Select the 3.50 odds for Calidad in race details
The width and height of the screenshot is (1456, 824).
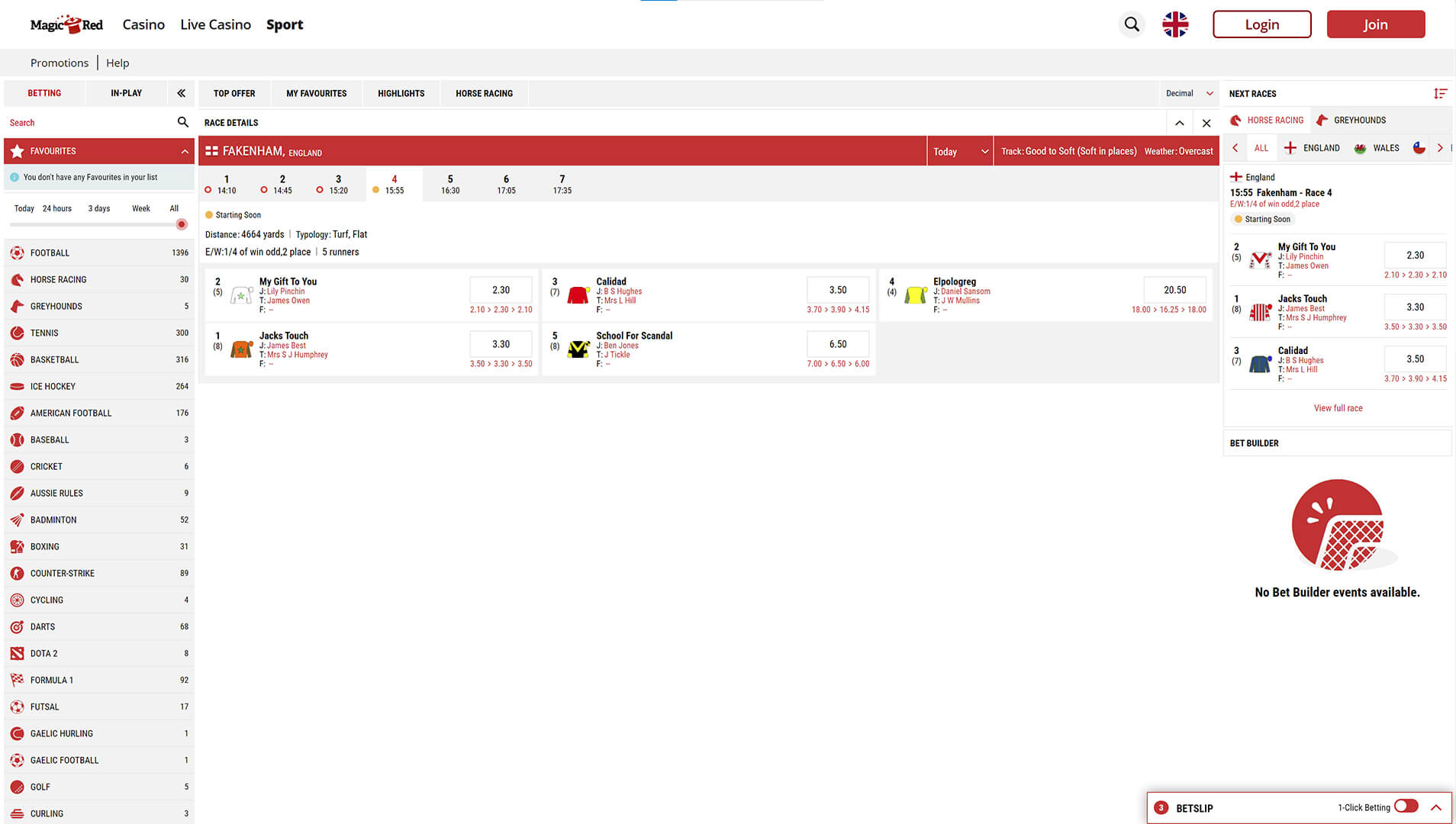[838, 290]
